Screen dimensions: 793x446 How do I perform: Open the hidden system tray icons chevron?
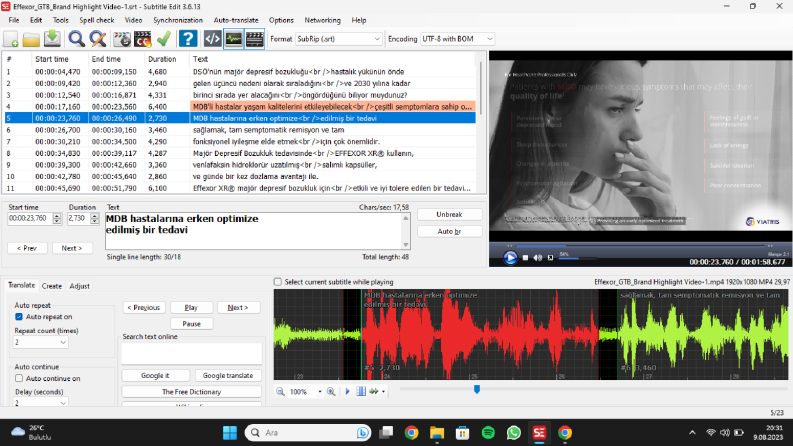pos(692,433)
